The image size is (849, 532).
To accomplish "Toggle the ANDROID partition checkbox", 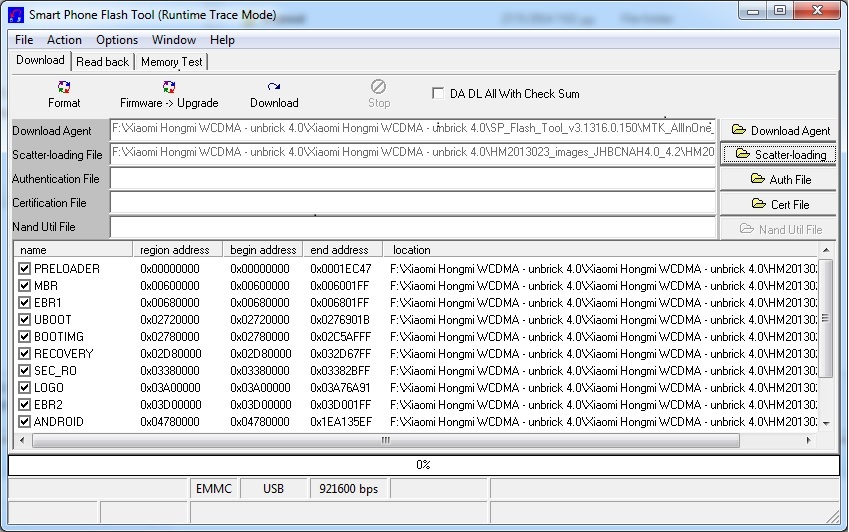I will pyautogui.click(x=25, y=422).
